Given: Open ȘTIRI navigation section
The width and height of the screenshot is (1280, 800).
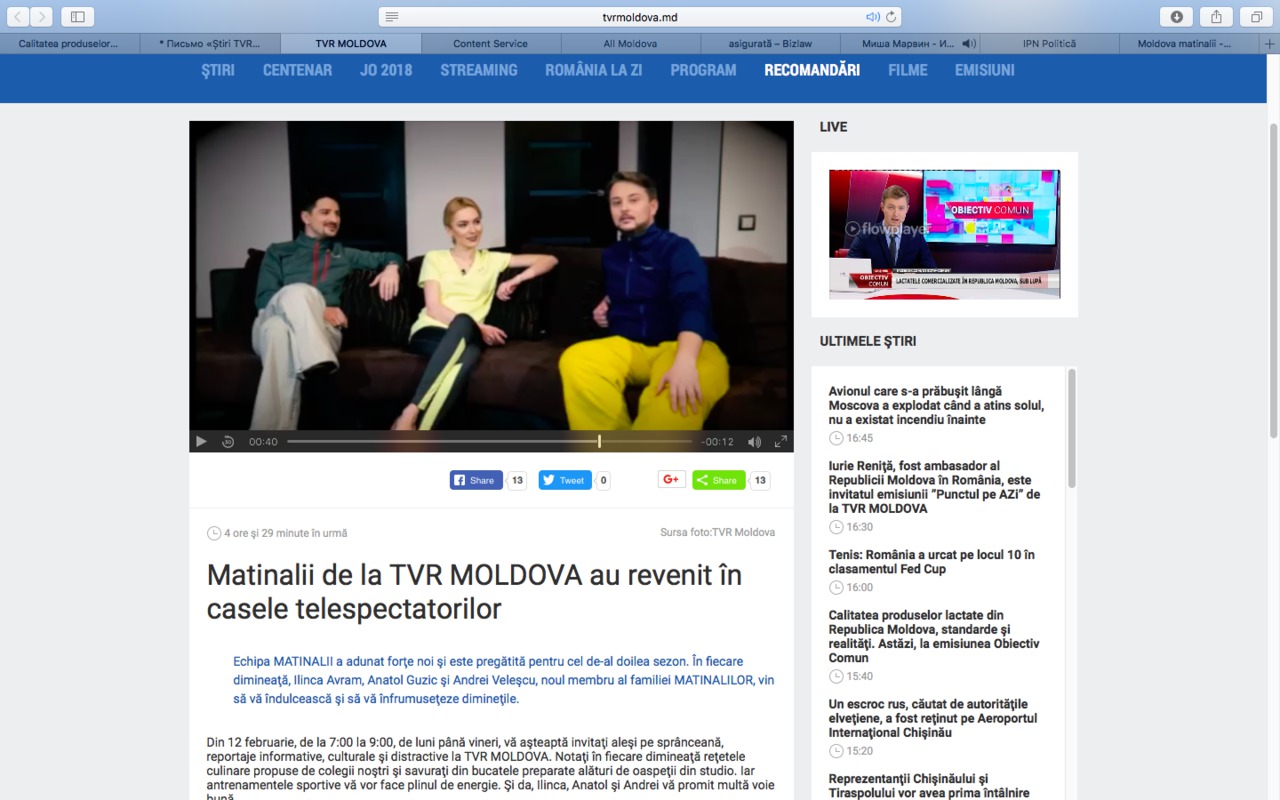Looking at the screenshot, I should click(x=218, y=70).
